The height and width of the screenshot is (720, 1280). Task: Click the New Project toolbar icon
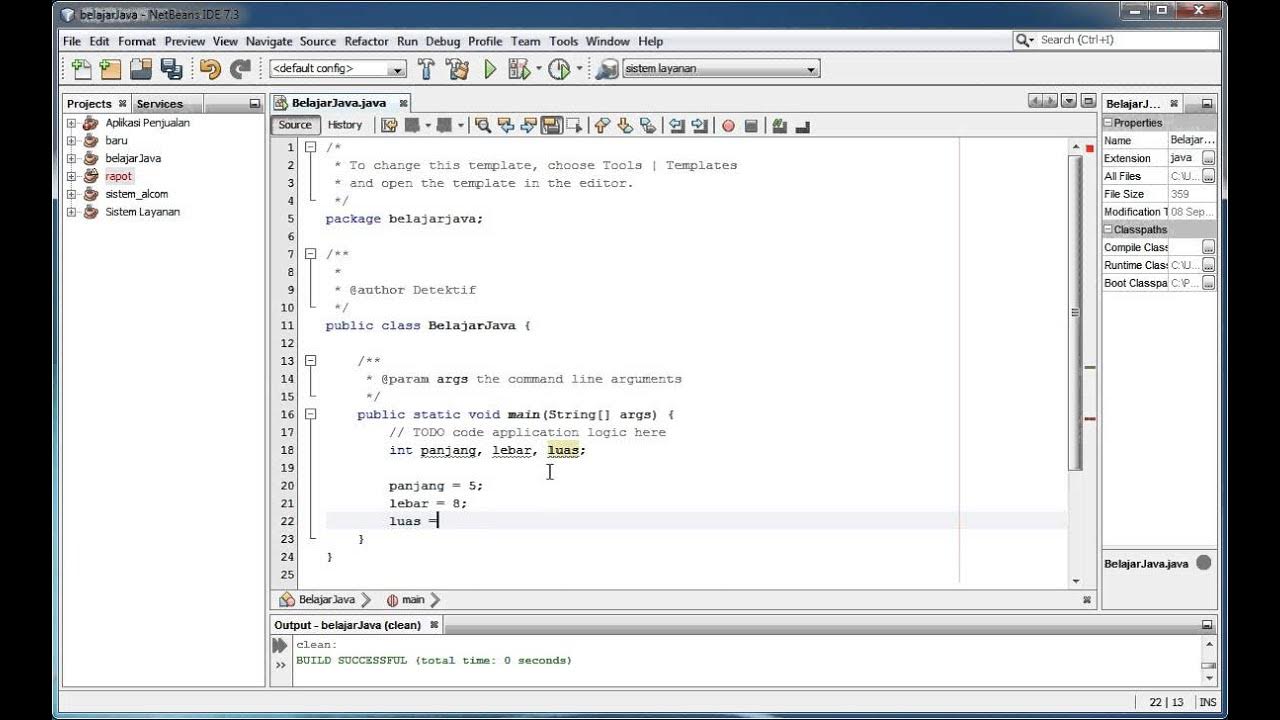coord(110,69)
